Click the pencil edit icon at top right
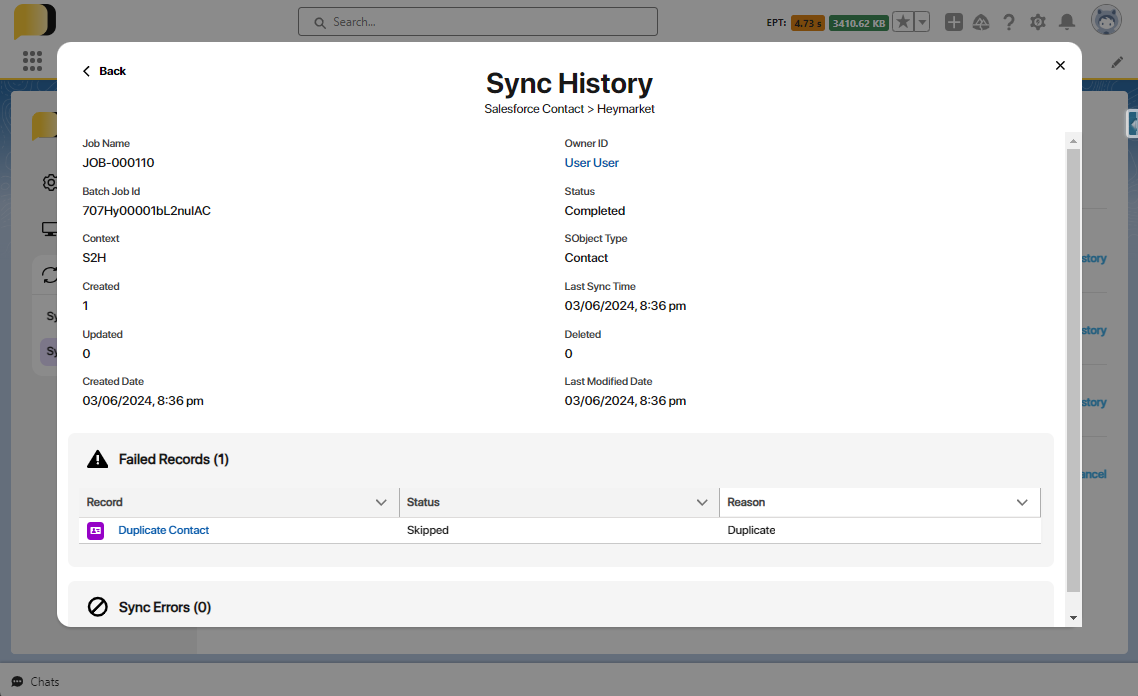The image size is (1138, 696). click(1117, 62)
